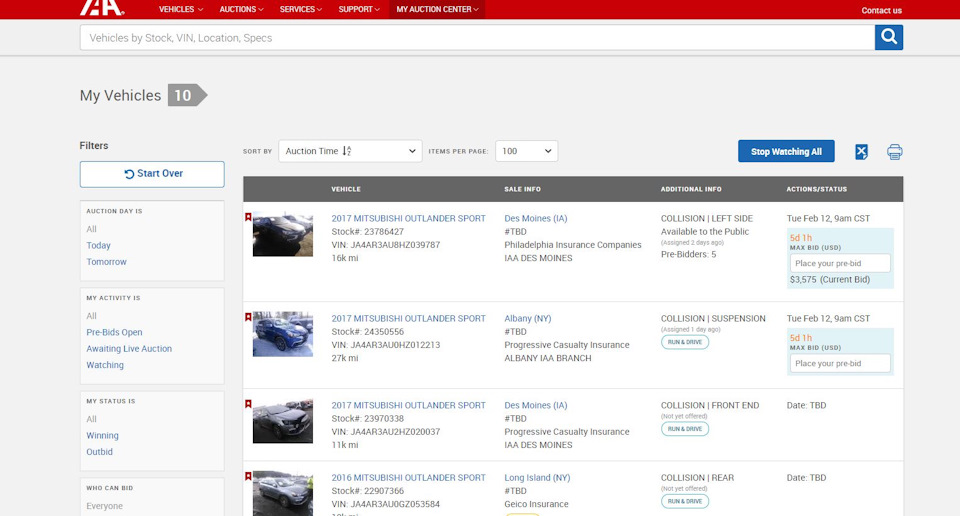Image resolution: width=960 pixels, height=516 pixels.
Task: Open thumbnail of vehicle Stock# 23786427
Action: coord(283,234)
